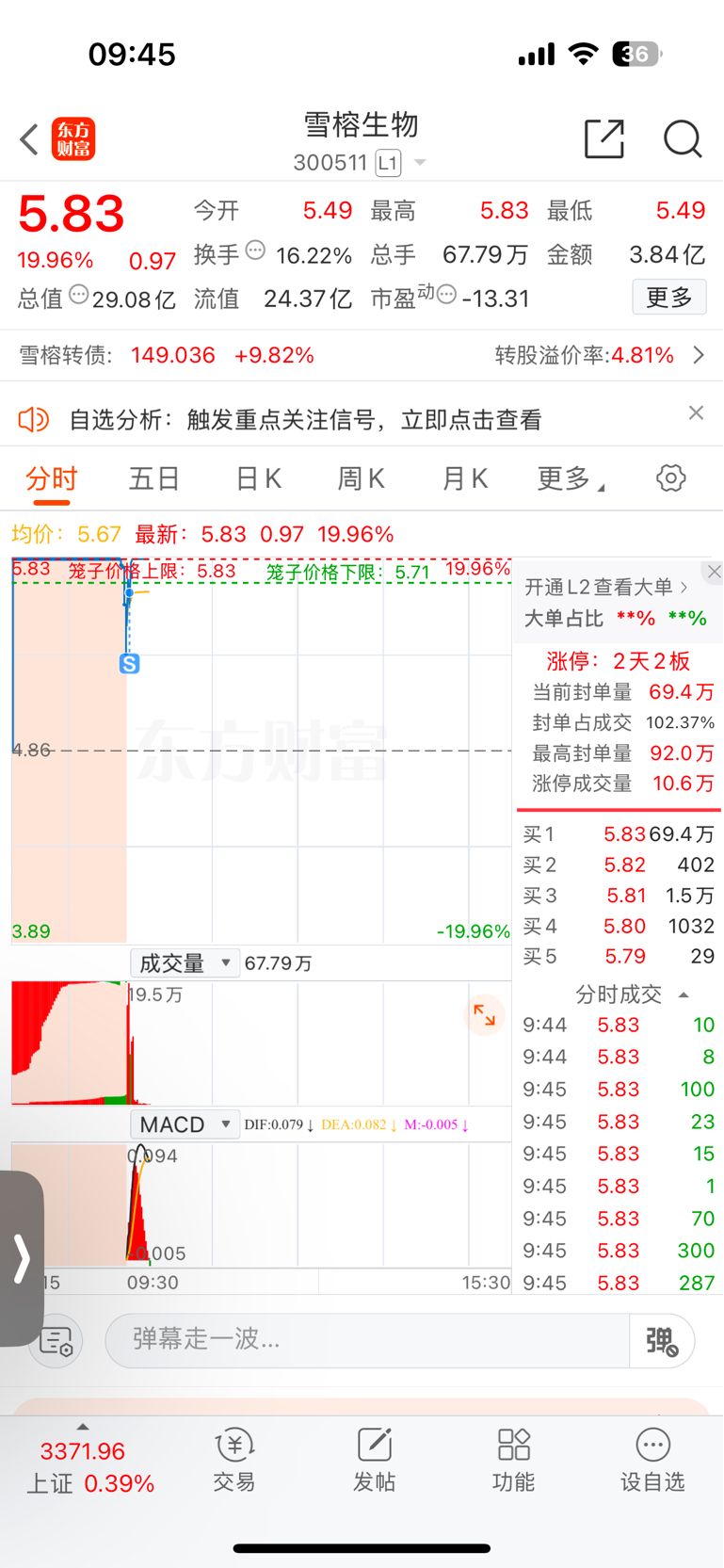Viewport: 724px width, 1568px height.
Task: Tap the 最高封单量 92.0万 row
Action: point(622,753)
